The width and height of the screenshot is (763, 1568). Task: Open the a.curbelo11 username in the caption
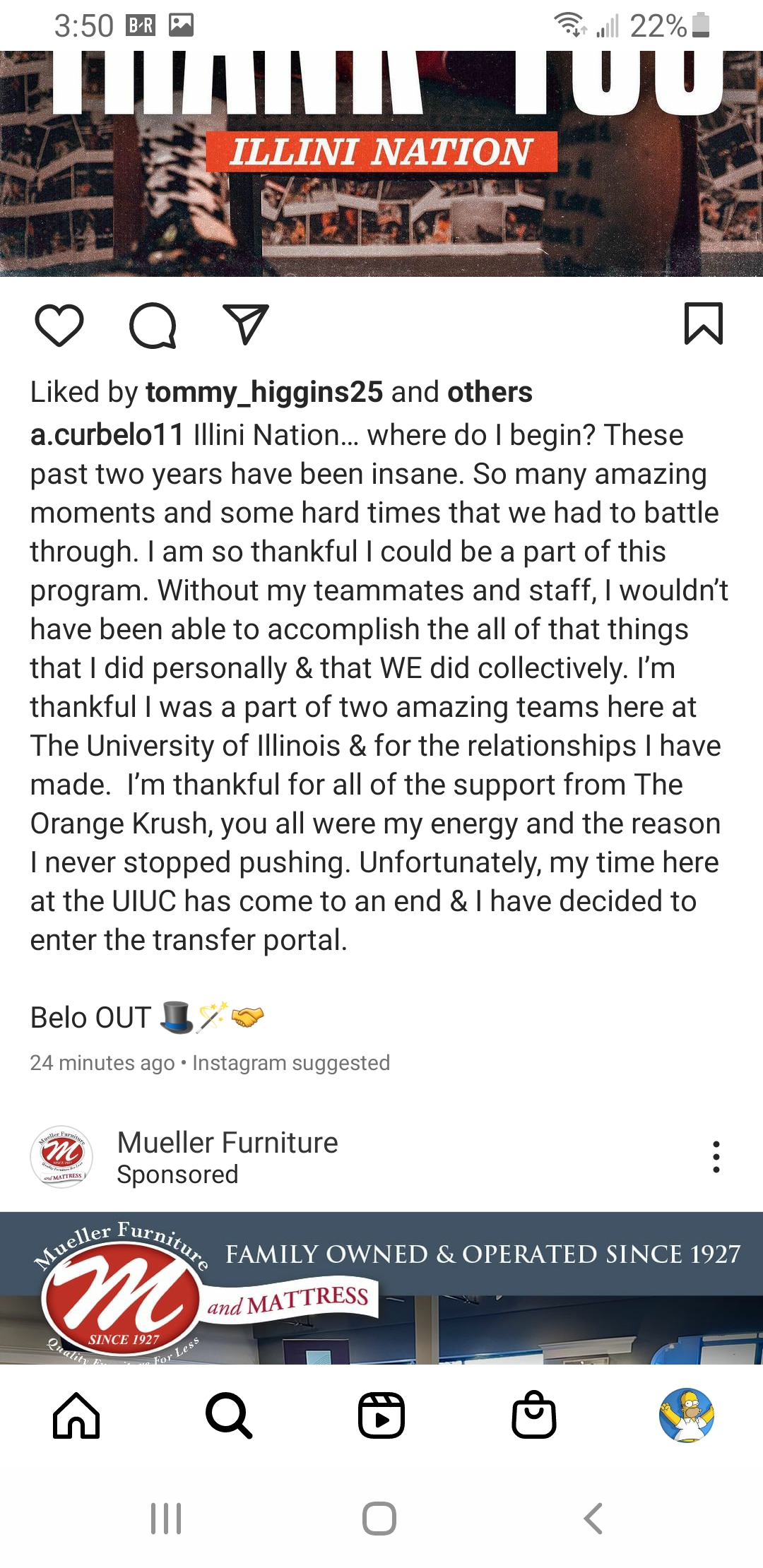(x=107, y=435)
